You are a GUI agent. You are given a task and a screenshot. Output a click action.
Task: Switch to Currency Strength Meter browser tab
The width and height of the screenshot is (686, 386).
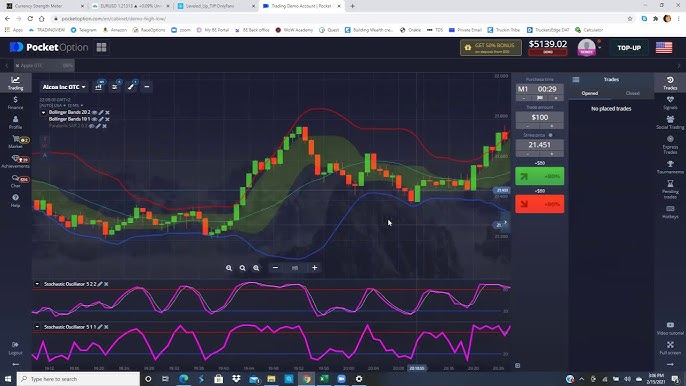44,6
